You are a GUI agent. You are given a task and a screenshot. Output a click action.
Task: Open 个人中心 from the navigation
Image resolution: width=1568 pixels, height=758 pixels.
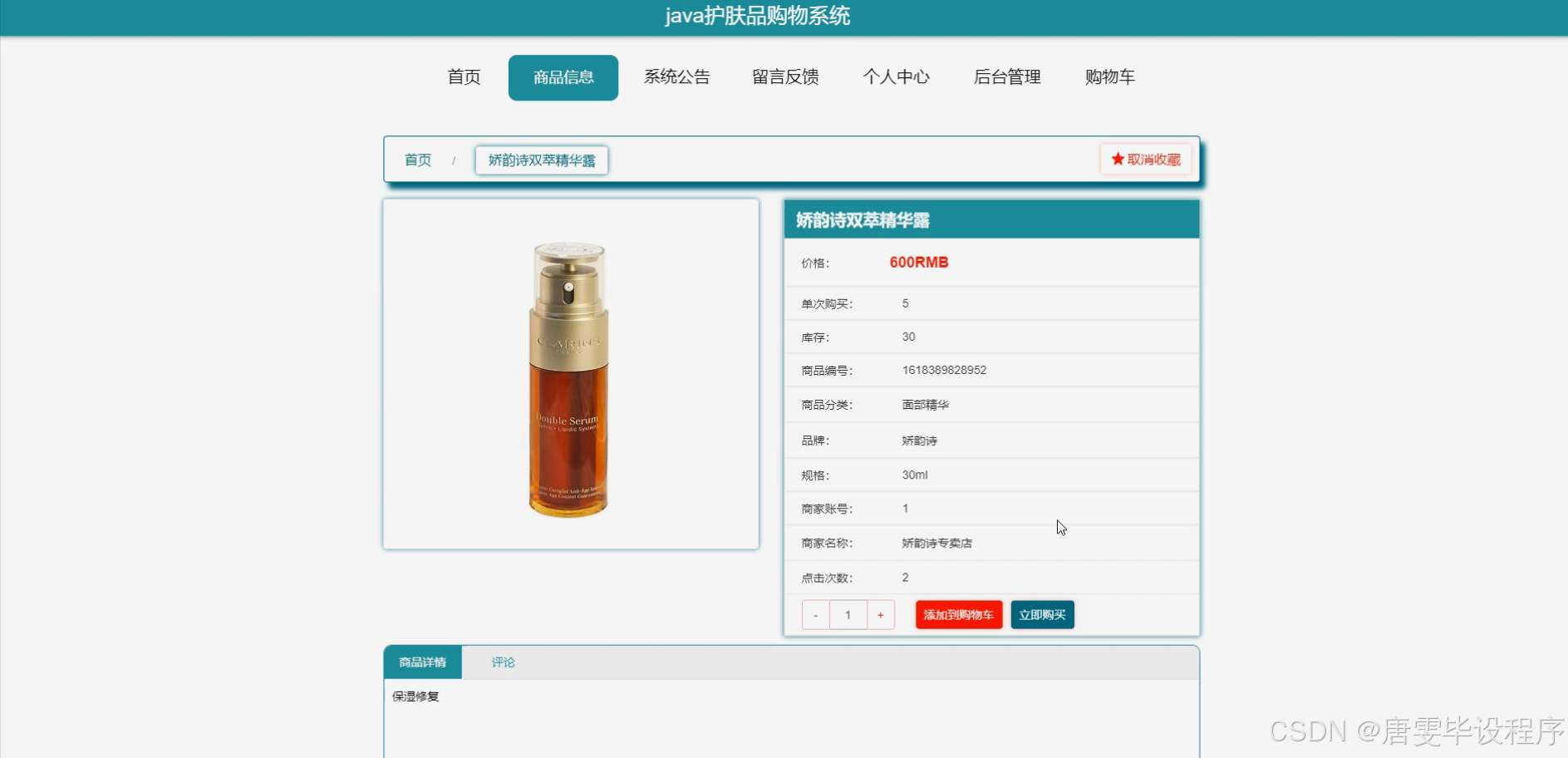896,77
